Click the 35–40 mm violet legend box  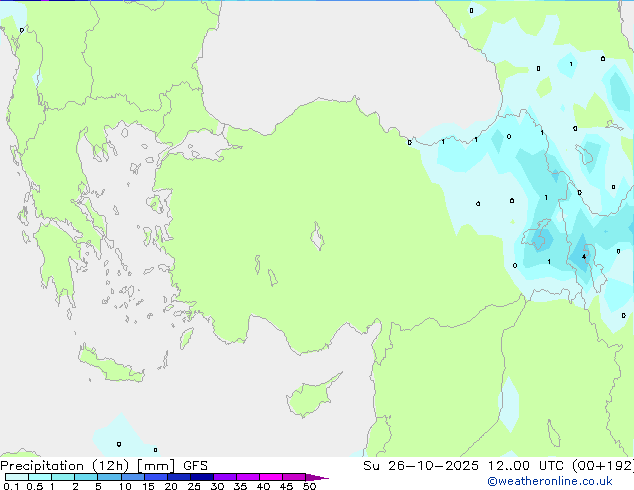point(248,477)
